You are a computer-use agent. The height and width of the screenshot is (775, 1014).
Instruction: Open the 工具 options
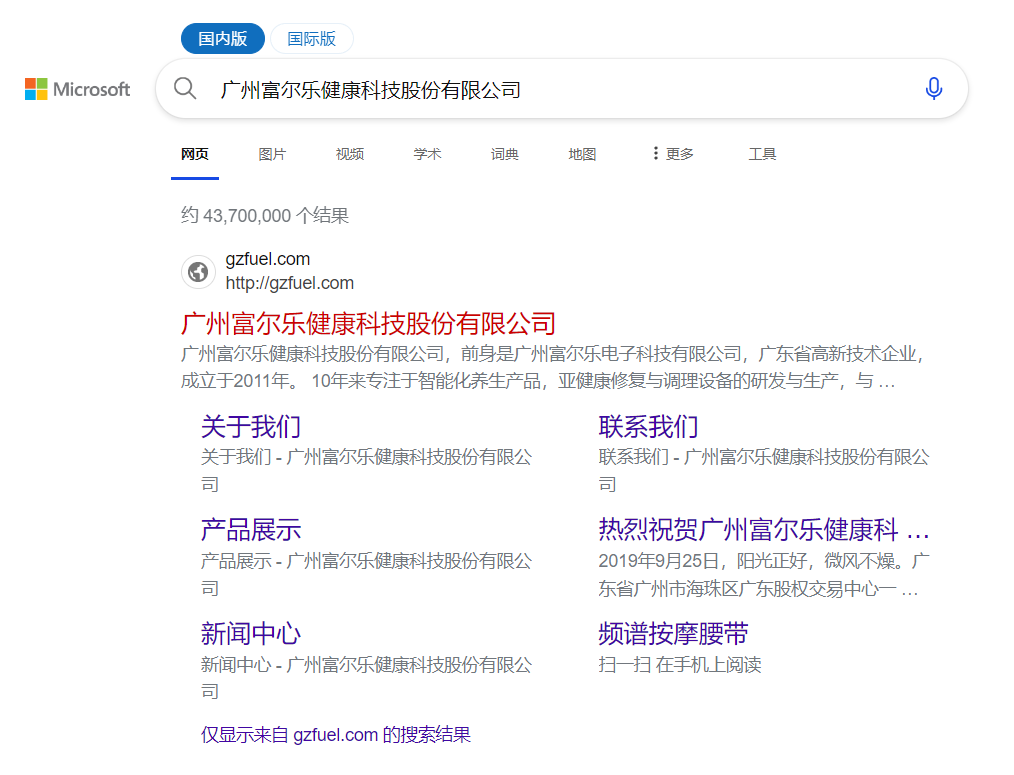(762, 154)
